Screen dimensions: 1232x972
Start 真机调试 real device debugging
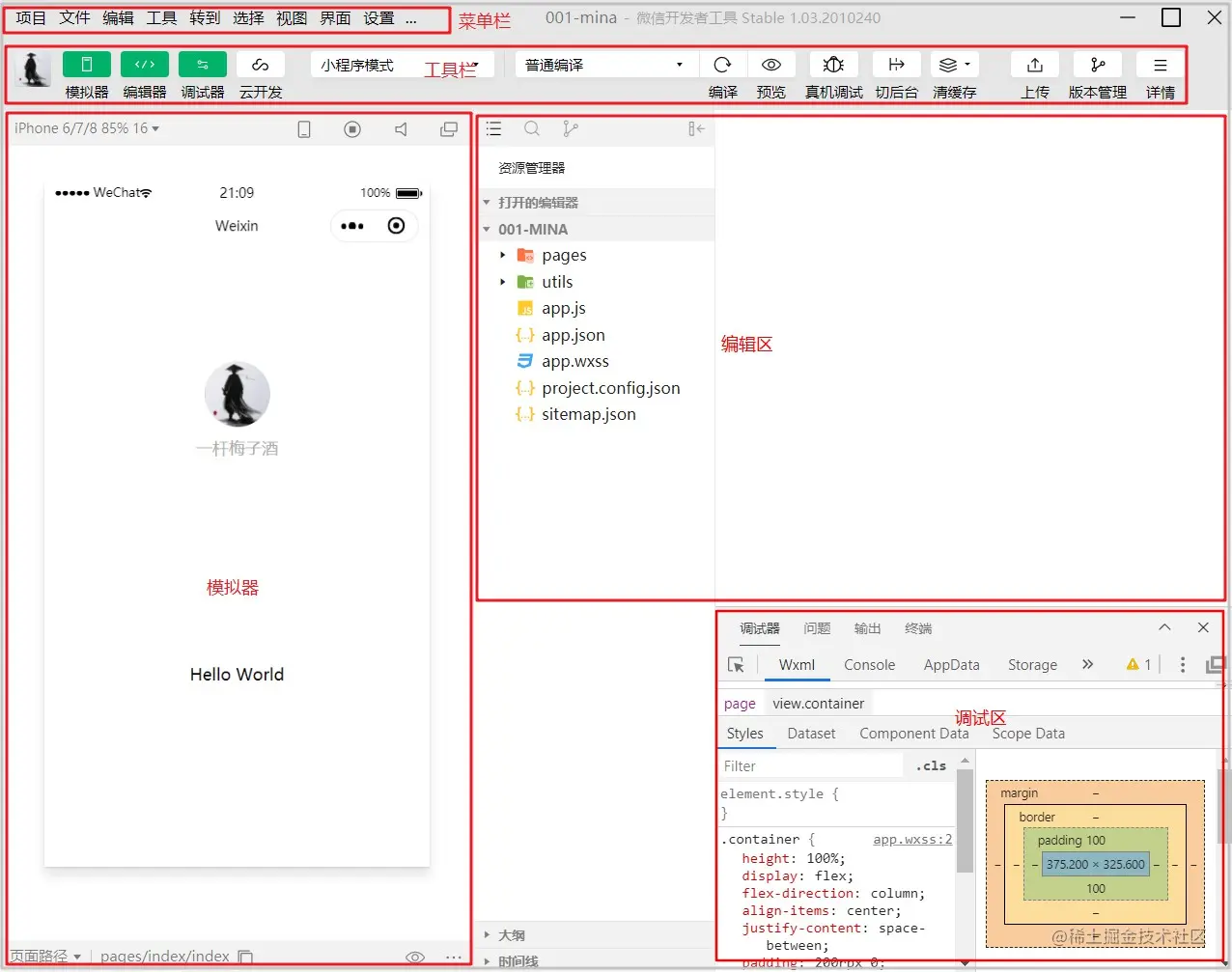pyautogui.click(x=833, y=65)
